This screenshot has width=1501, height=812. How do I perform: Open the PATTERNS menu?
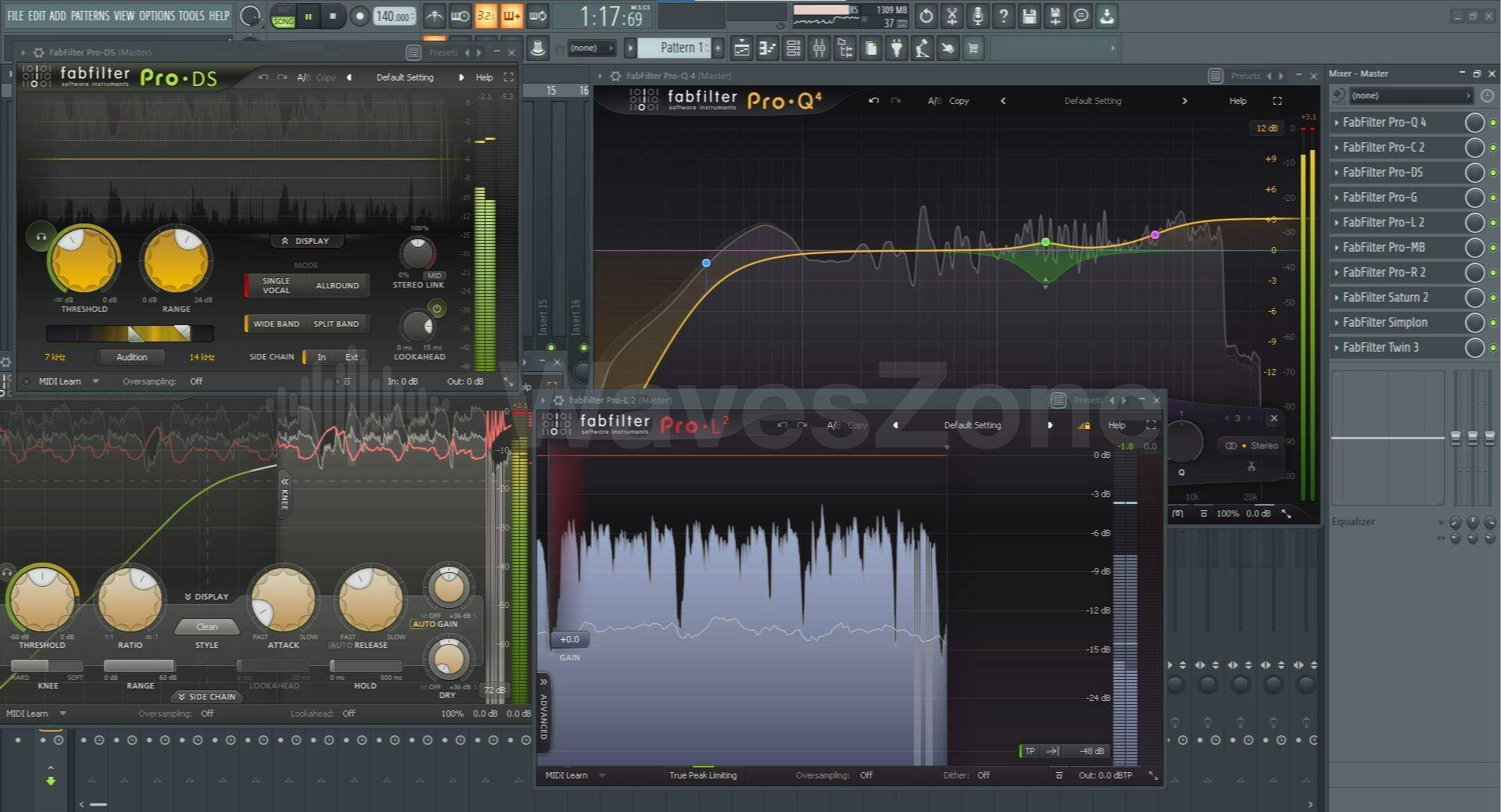pyautogui.click(x=90, y=16)
